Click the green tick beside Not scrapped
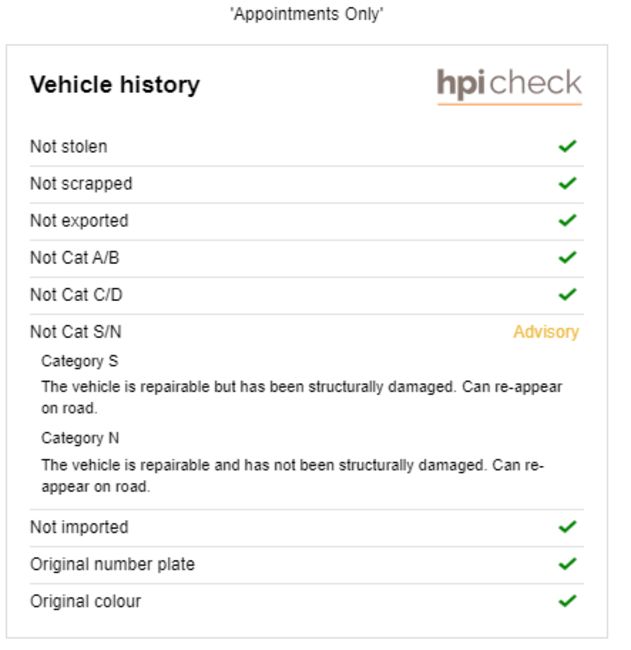This screenshot has width=631, height=650. pyautogui.click(x=567, y=183)
